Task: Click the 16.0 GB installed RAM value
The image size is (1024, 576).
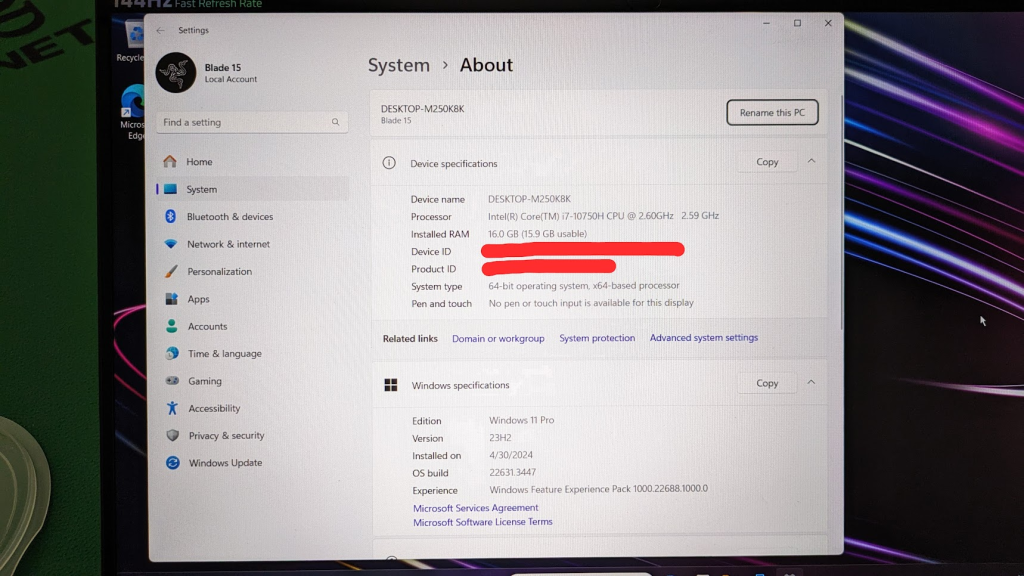Action: 537,233
